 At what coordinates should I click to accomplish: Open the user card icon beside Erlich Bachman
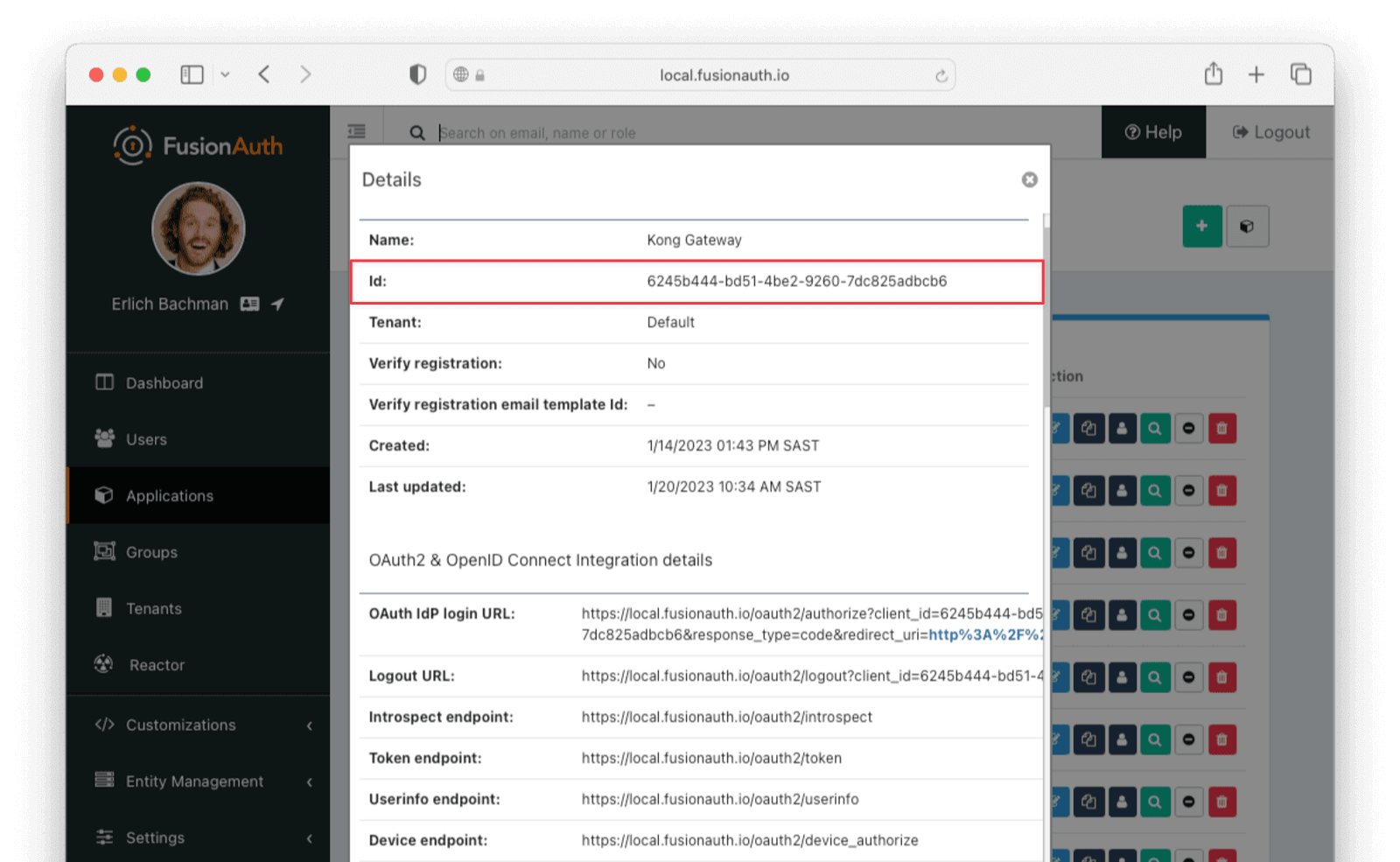[x=249, y=304]
